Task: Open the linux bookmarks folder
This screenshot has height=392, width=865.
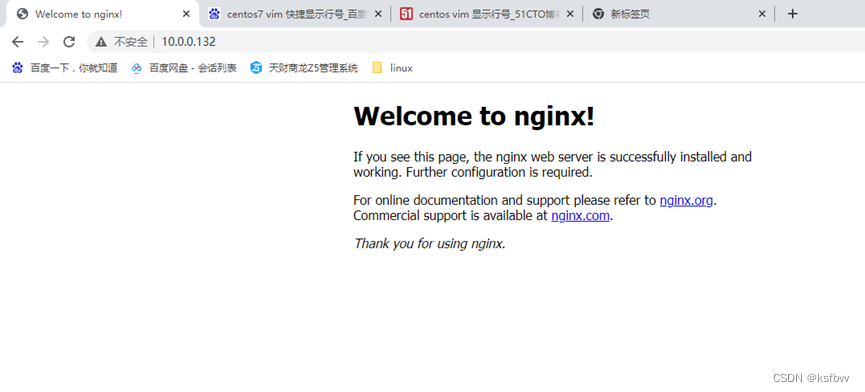Action: pyautogui.click(x=392, y=68)
